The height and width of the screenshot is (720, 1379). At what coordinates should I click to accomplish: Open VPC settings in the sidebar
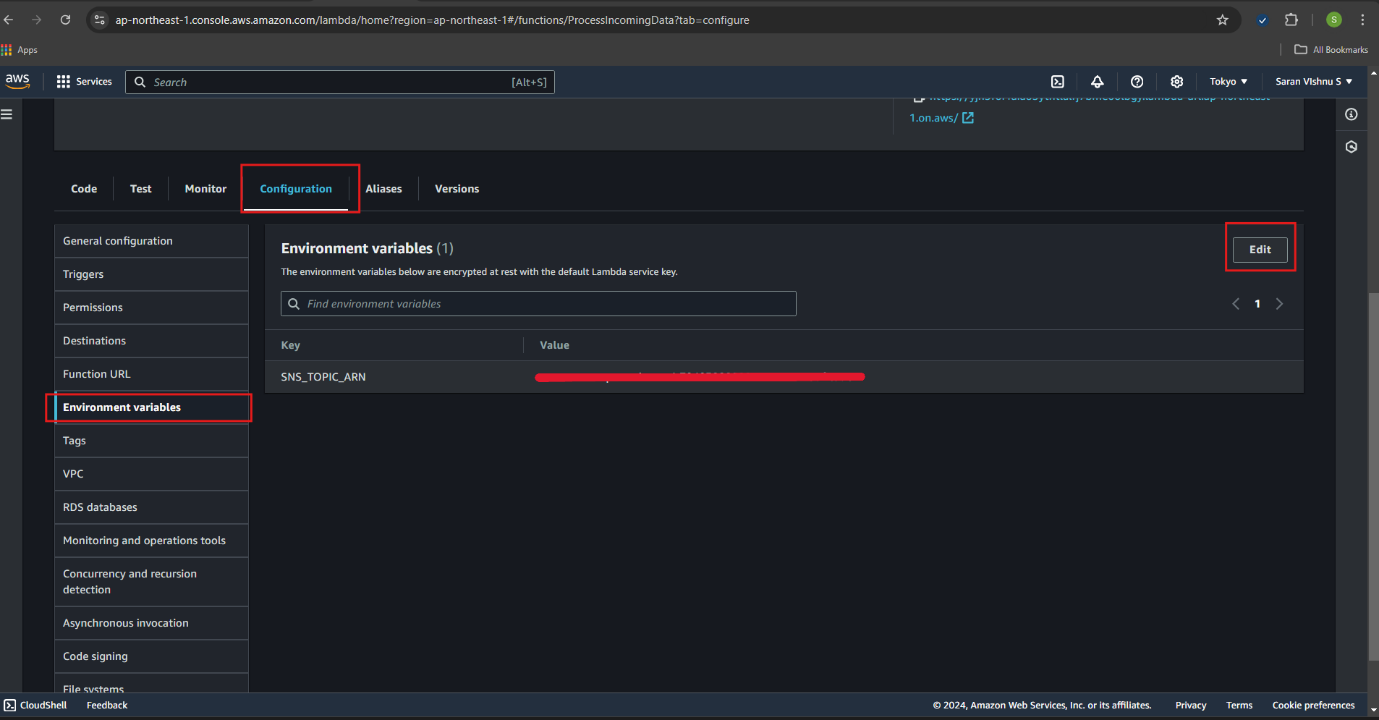pyautogui.click(x=73, y=474)
